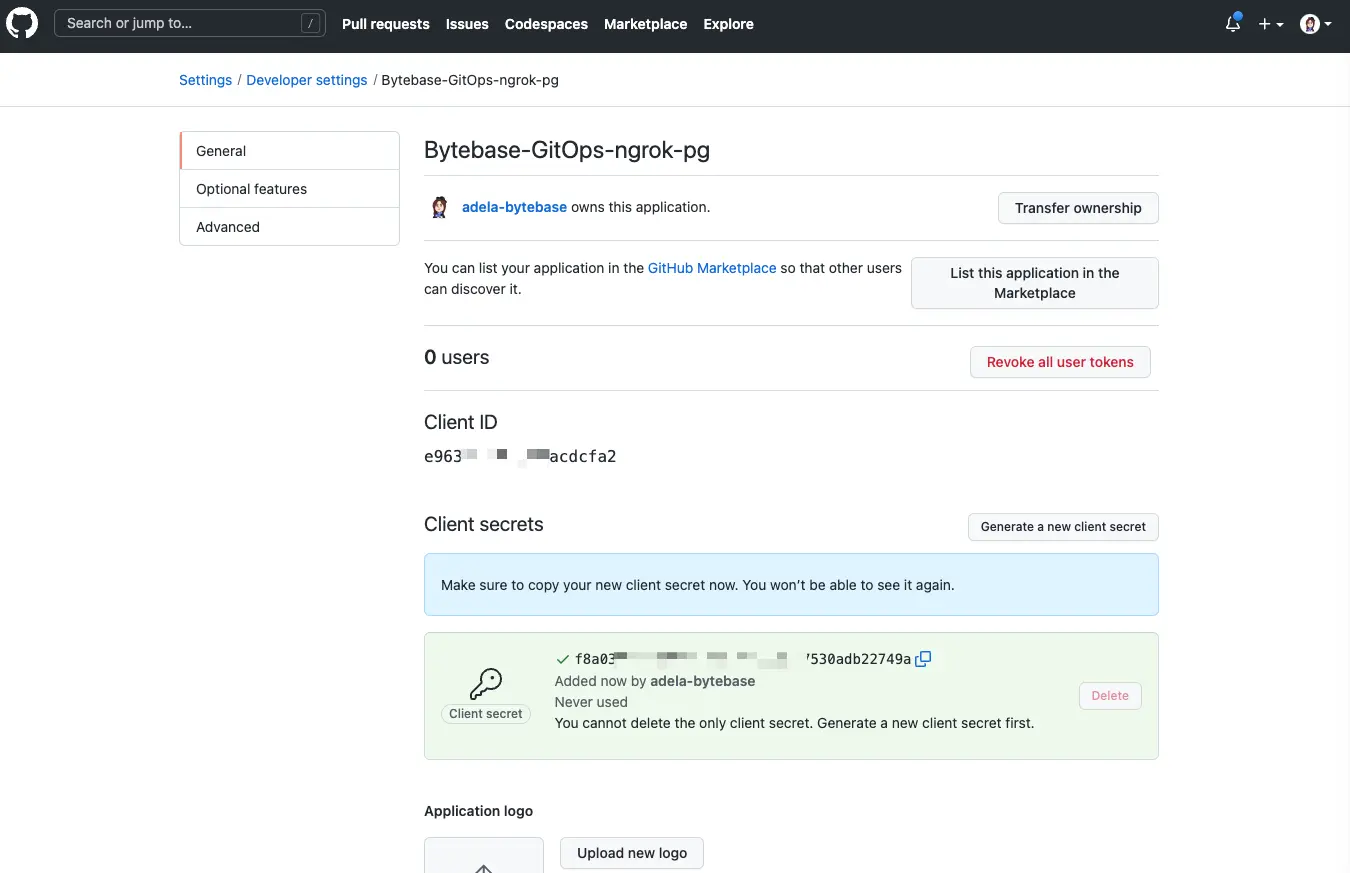Viewport: 1350px width, 873px height.
Task: Switch to the Optional features tab
Action: pyautogui.click(x=251, y=188)
